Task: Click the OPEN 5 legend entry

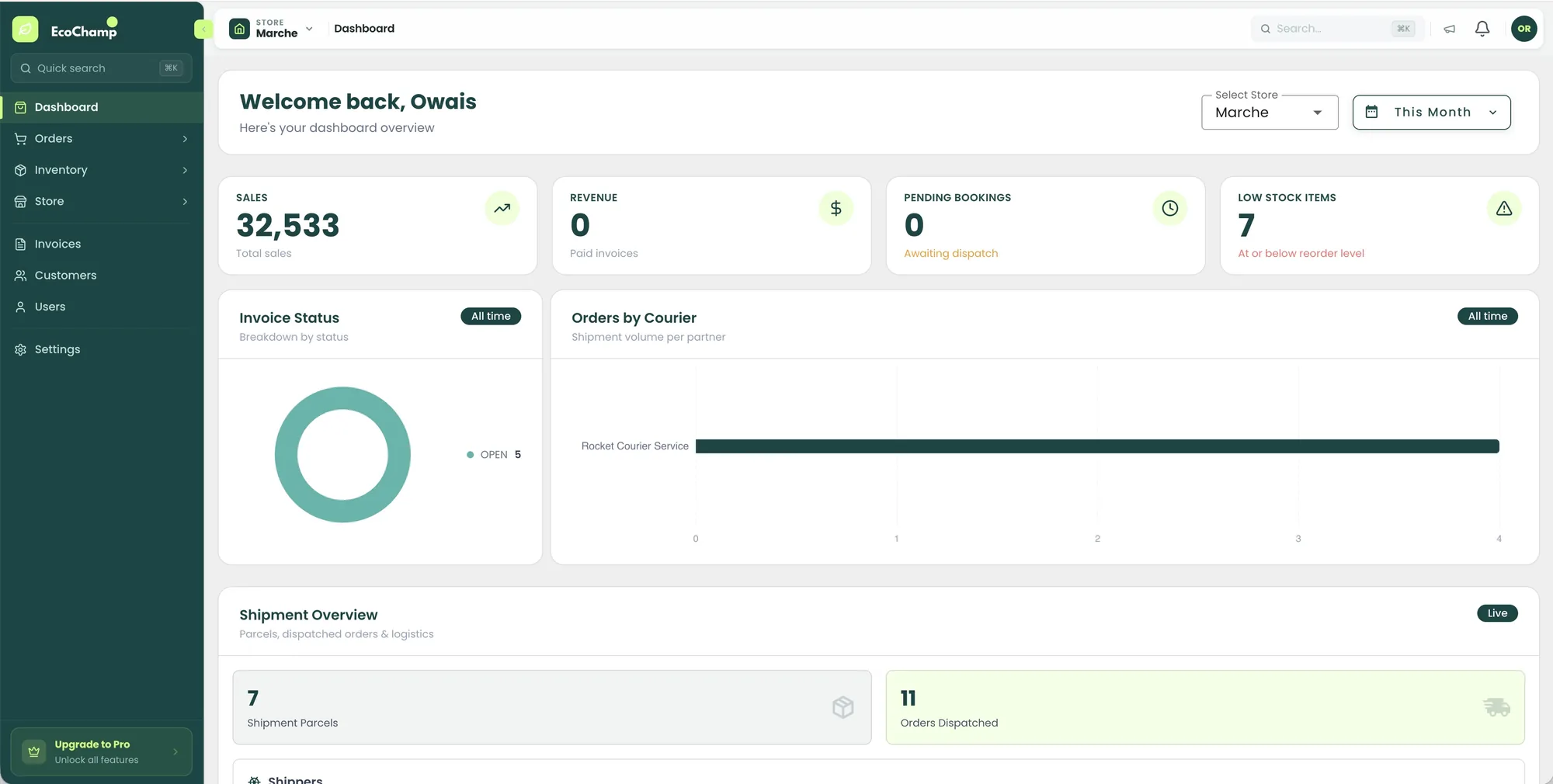Action: [494, 455]
